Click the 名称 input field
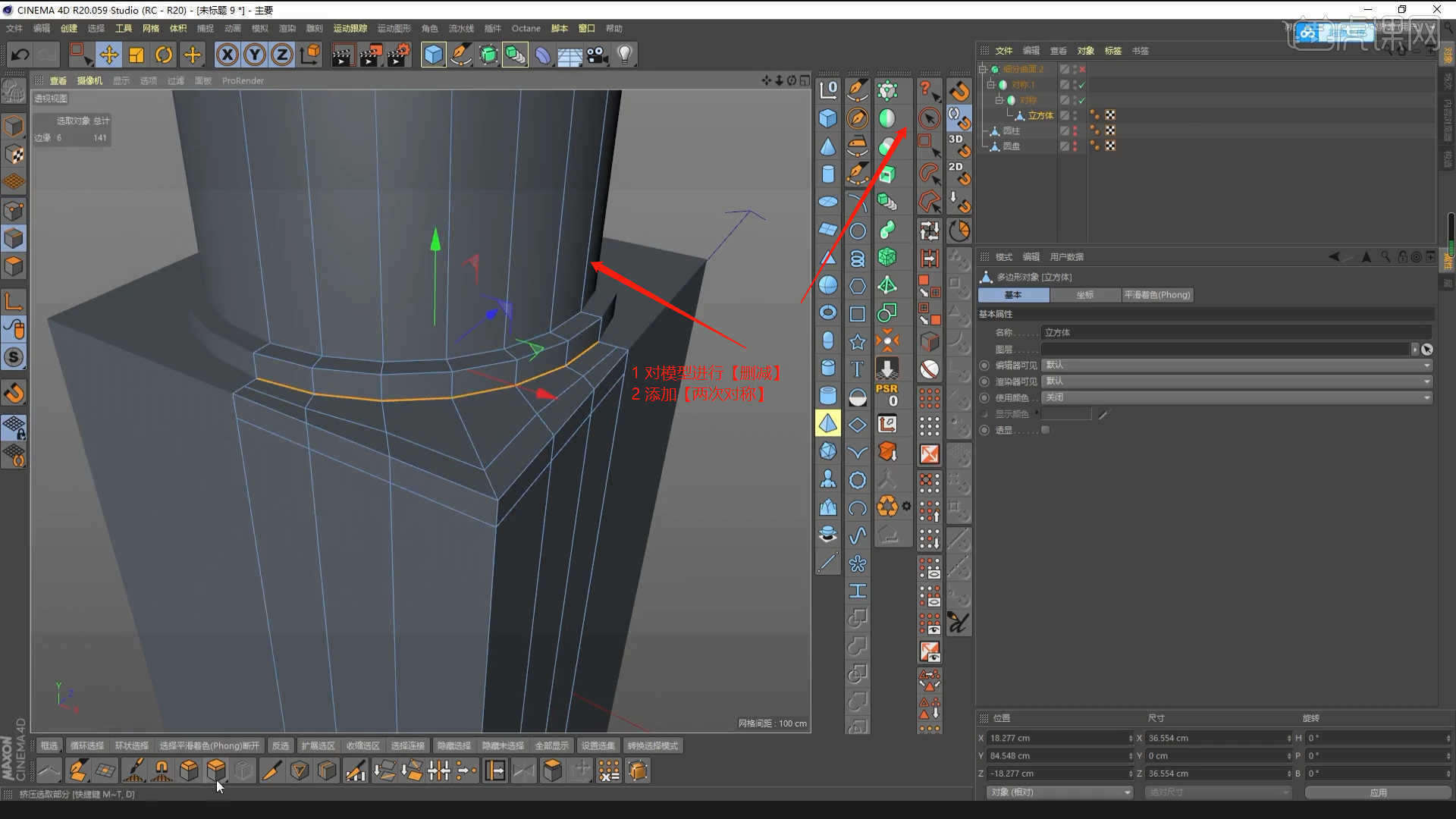The height and width of the screenshot is (819, 1456). (1237, 332)
